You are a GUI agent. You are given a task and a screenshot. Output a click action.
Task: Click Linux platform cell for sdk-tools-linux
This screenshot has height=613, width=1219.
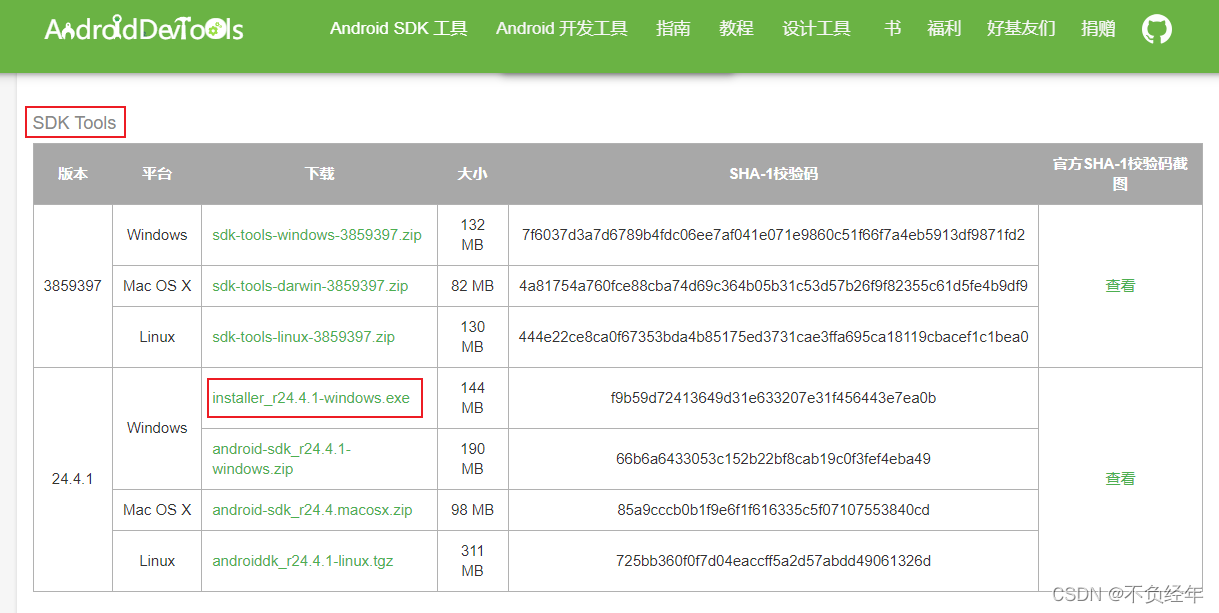pos(157,337)
